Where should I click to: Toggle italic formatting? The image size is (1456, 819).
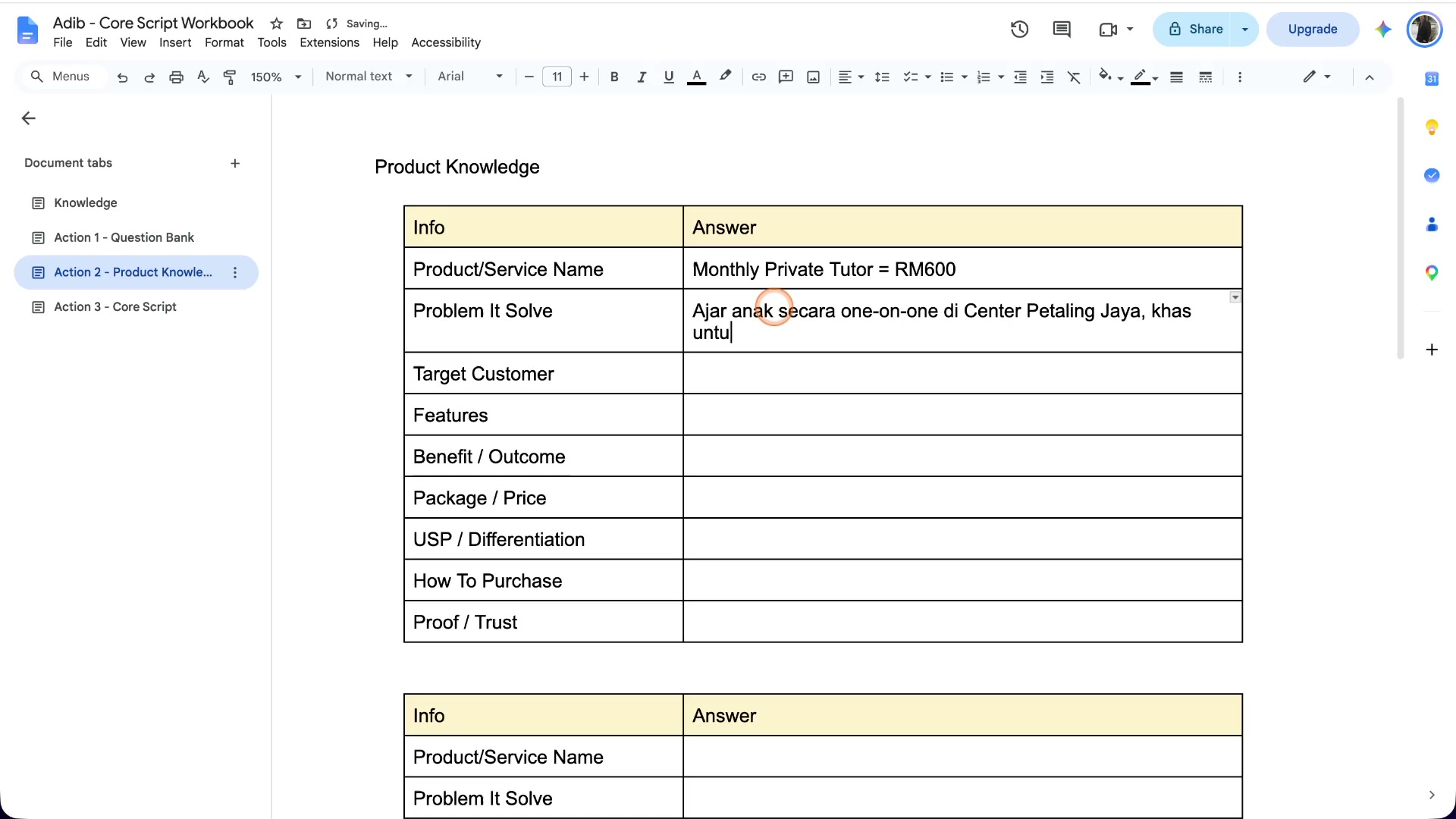click(x=642, y=77)
